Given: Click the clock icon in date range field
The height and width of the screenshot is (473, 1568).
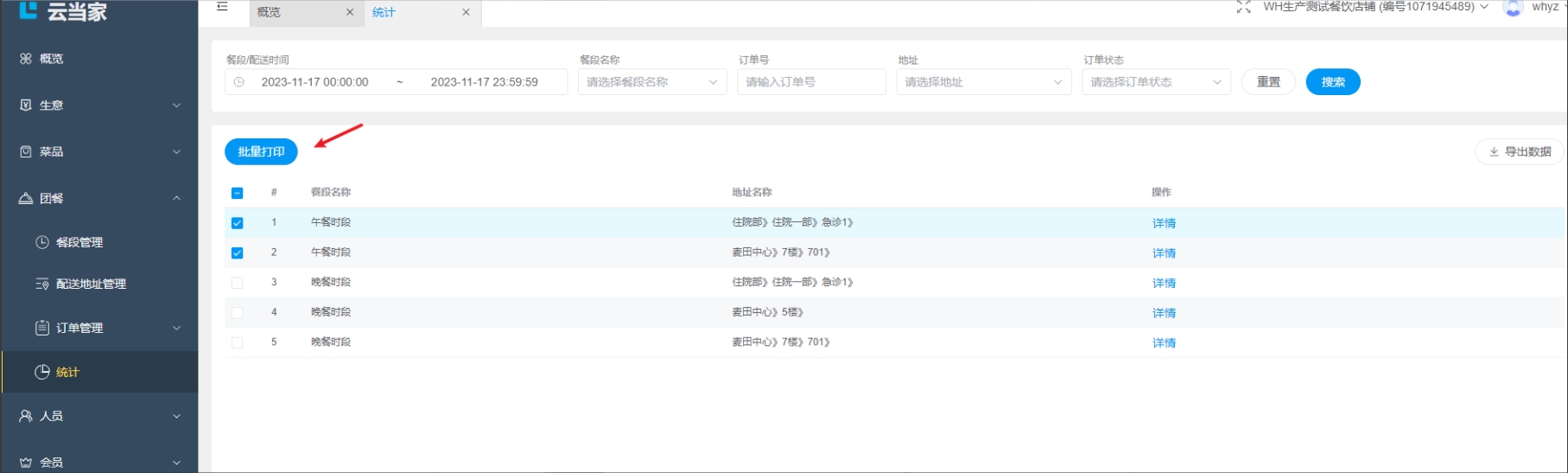Looking at the screenshot, I should pos(239,82).
